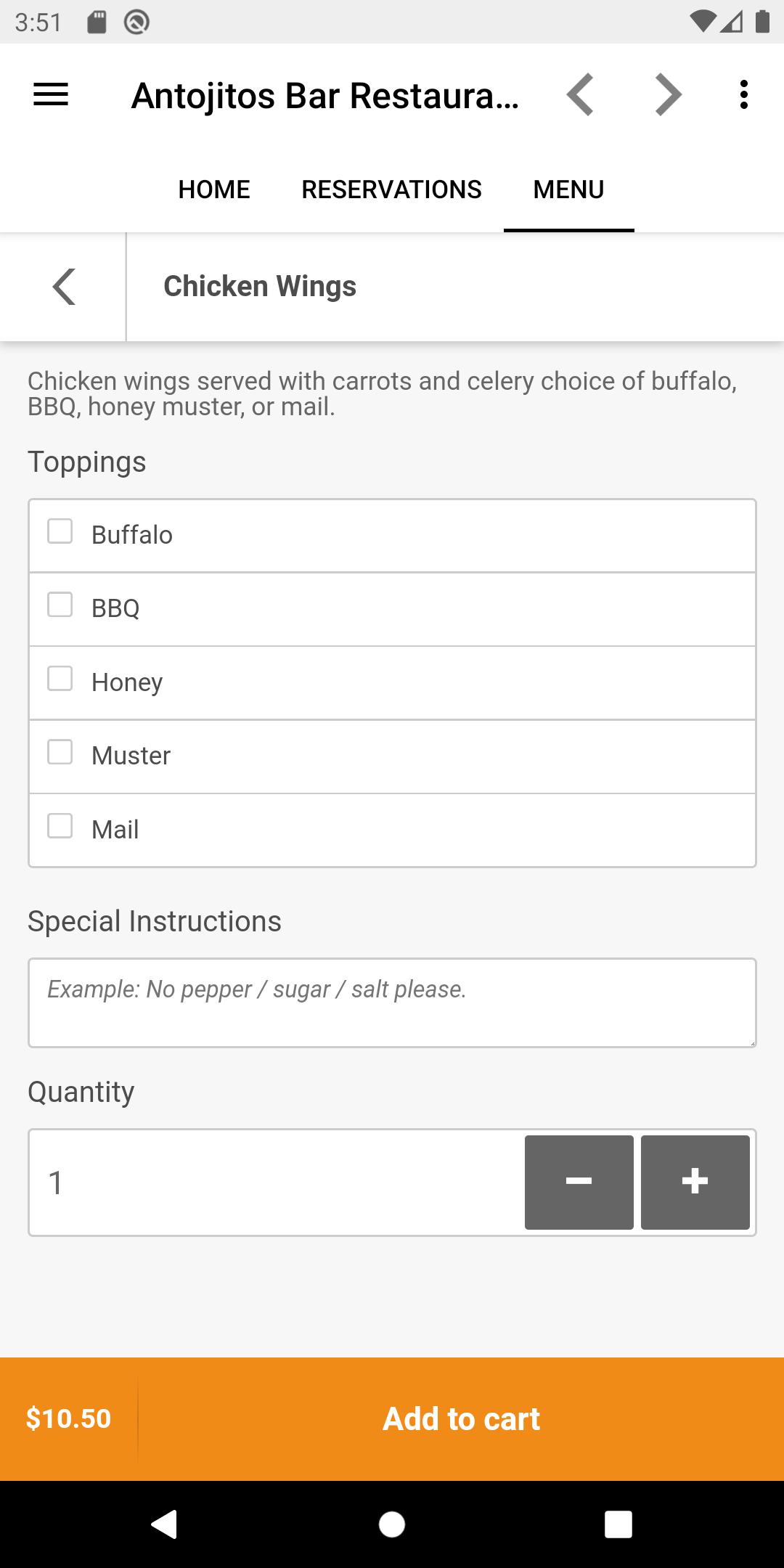Tap the Android home circle button
Viewport: 784px width, 1568px height.
pos(392,1524)
